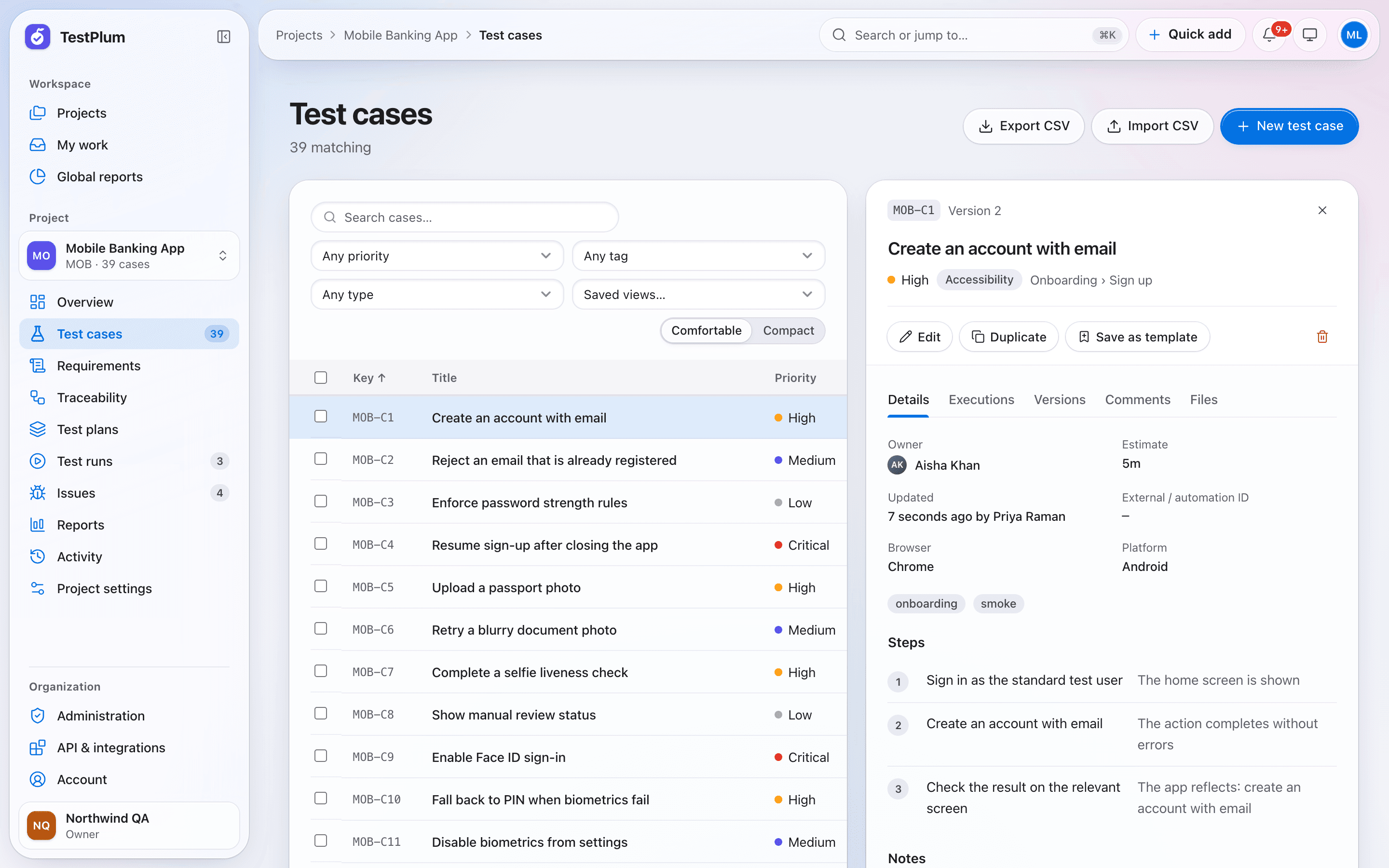Screen dimensions: 1389x868
Task: Sort by the Key column header
Action: click(369, 378)
